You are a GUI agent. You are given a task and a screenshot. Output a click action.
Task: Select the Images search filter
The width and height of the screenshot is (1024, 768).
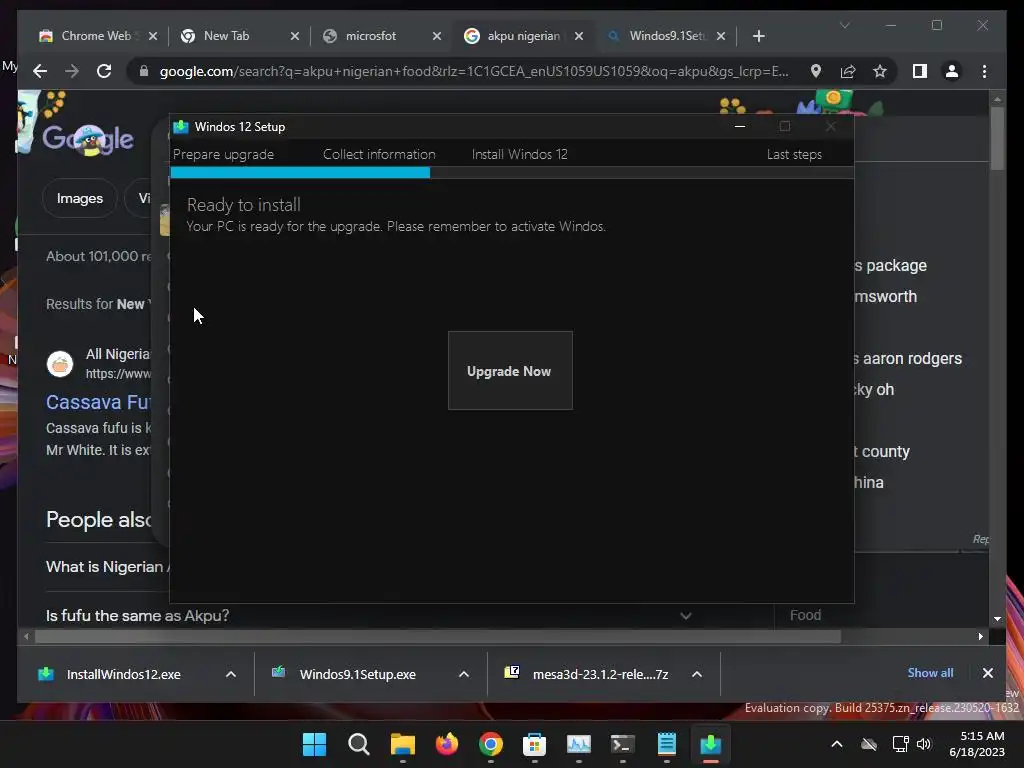click(80, 199)
